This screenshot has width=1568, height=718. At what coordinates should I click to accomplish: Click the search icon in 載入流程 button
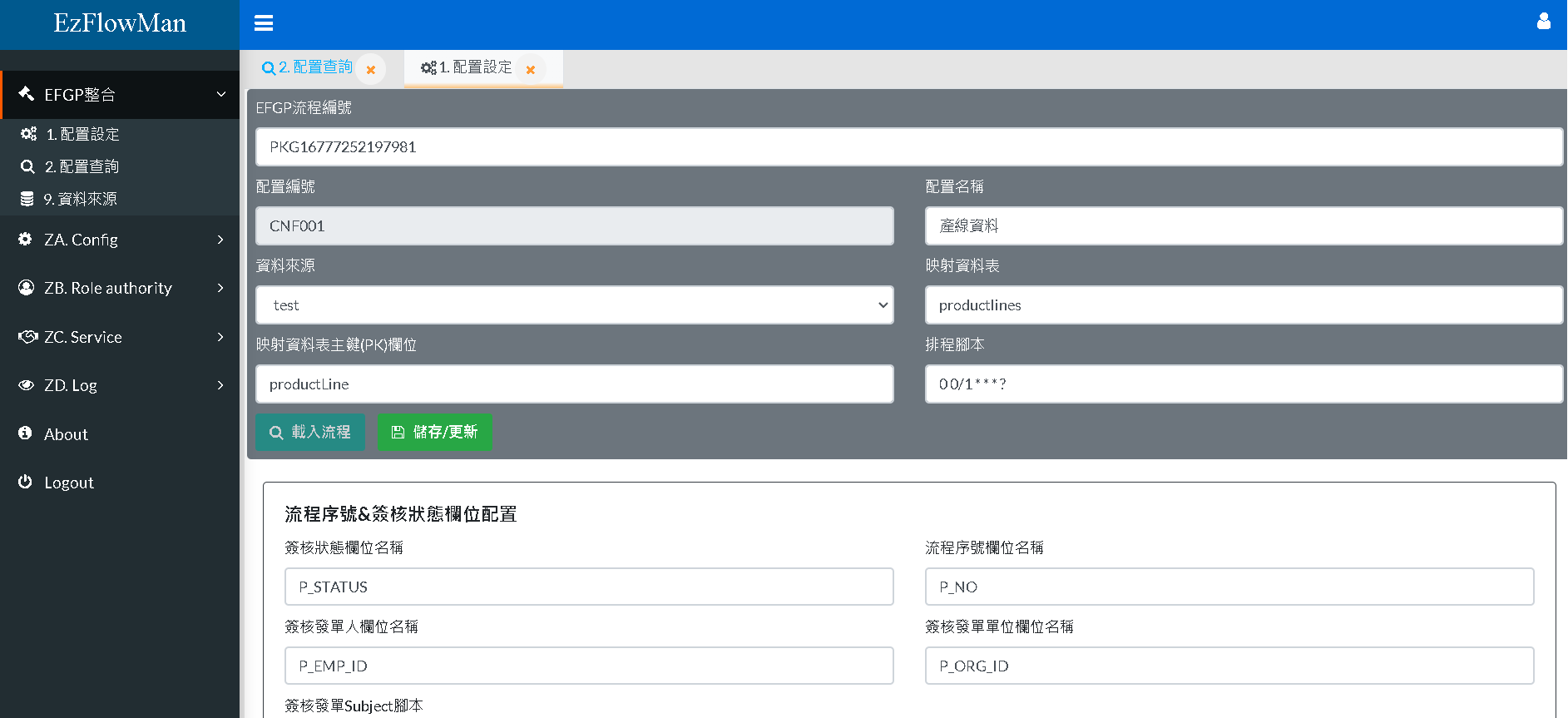277,433
